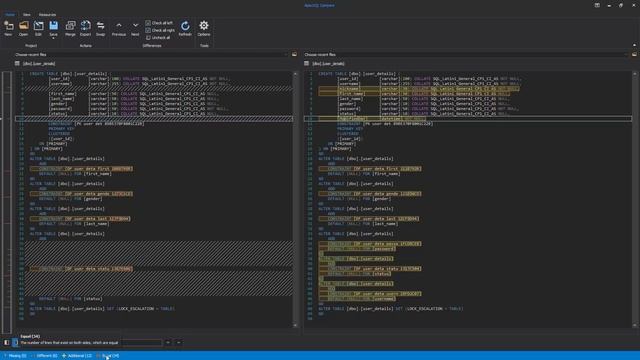Click the right pane [nickname] column line
This screenshot has height=360, width=640.
click(x=418, y=89)
